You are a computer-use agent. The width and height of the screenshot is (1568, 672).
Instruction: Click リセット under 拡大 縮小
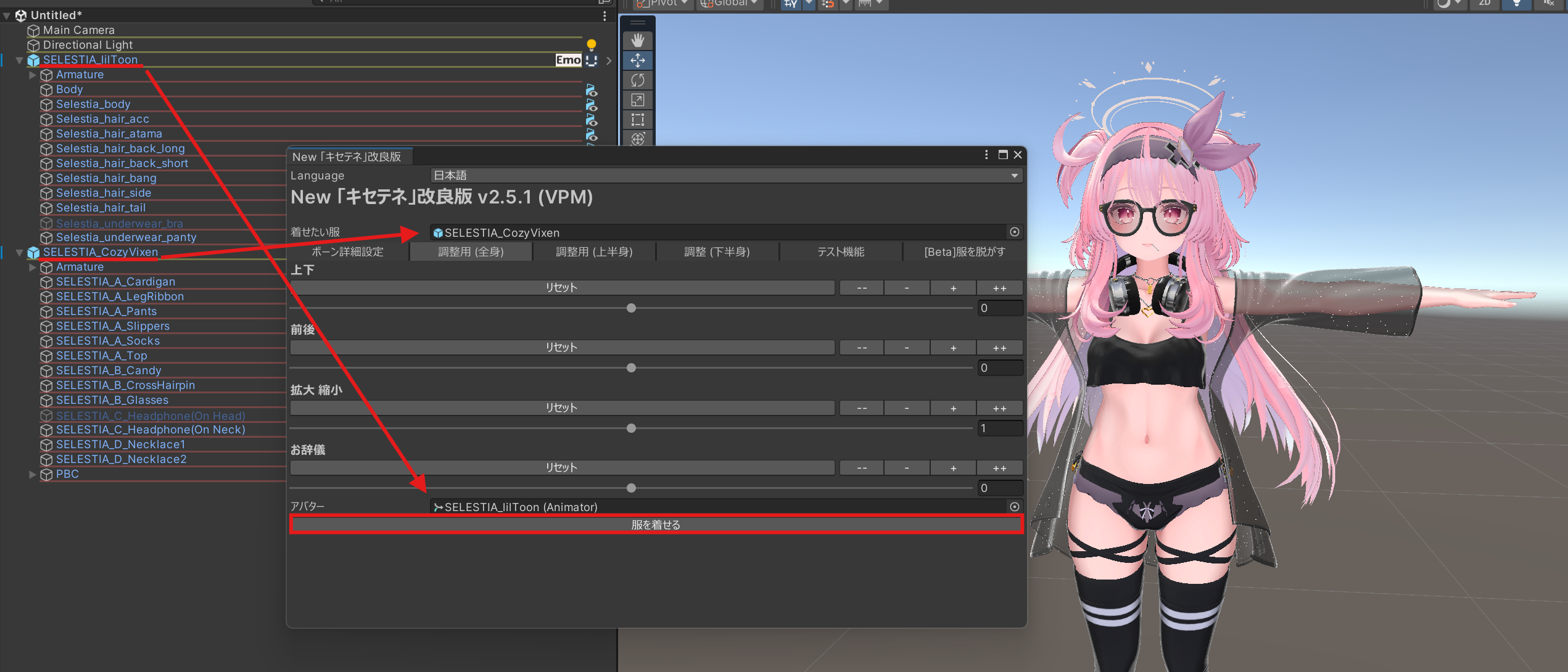point(561,408)
